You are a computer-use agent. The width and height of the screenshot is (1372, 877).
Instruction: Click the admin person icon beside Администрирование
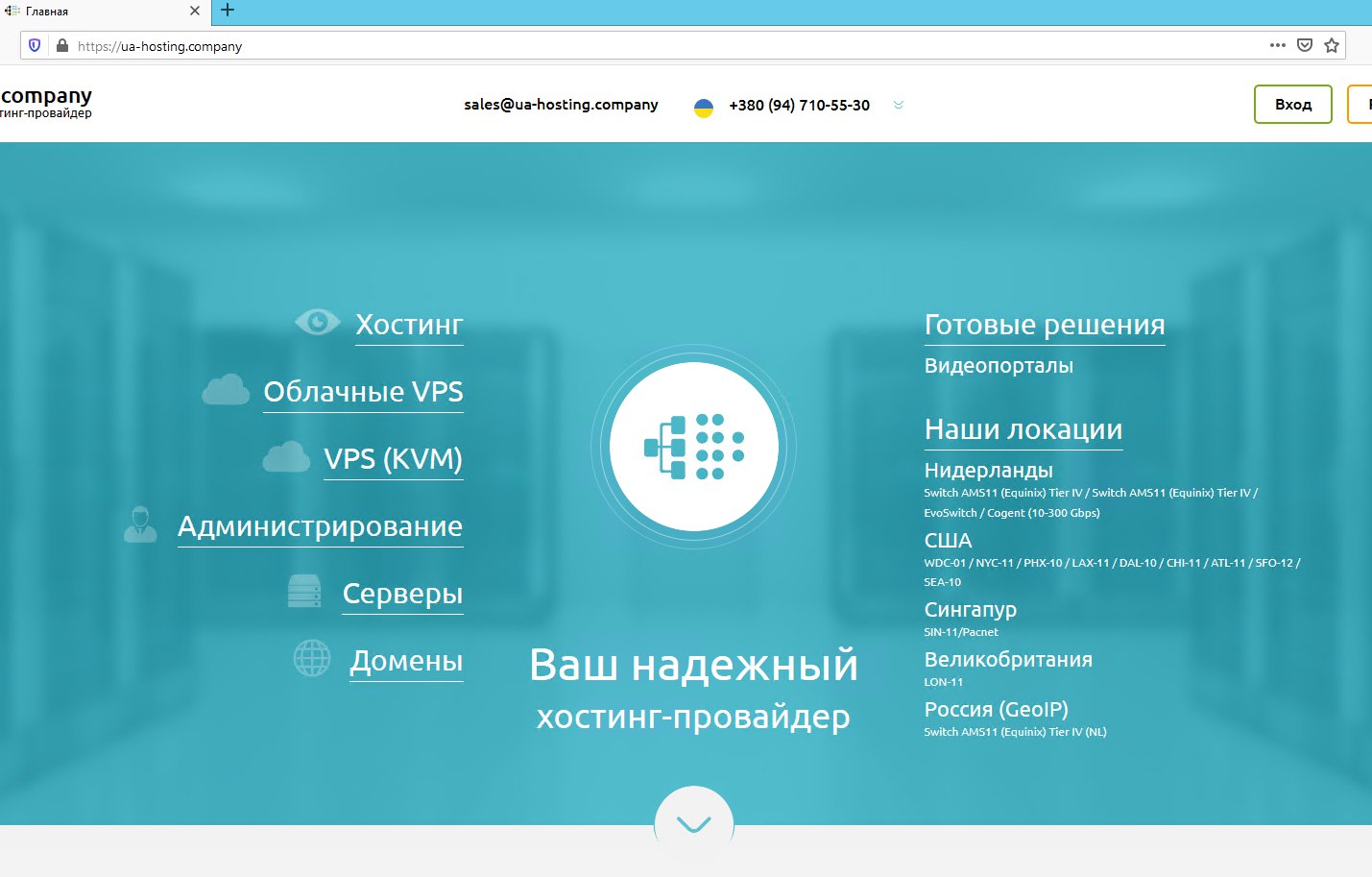[140, 524]
